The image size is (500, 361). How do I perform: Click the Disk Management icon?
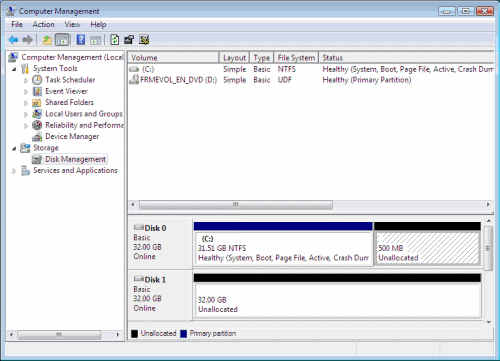coord(37,159)
